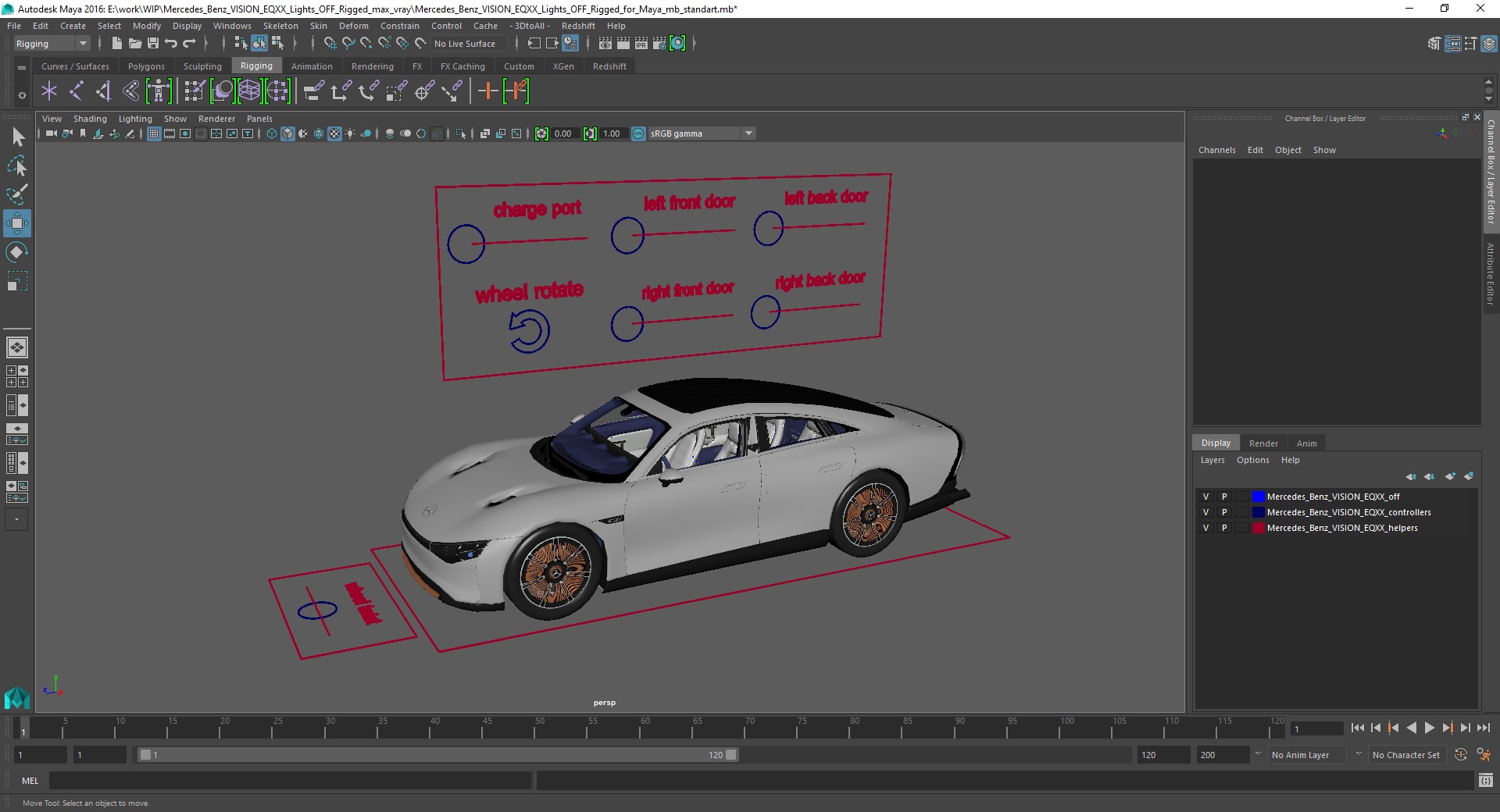Create a new empty layer icon
The height and width of the screenshot is (812, 1500).
(x=1450, y=476)
